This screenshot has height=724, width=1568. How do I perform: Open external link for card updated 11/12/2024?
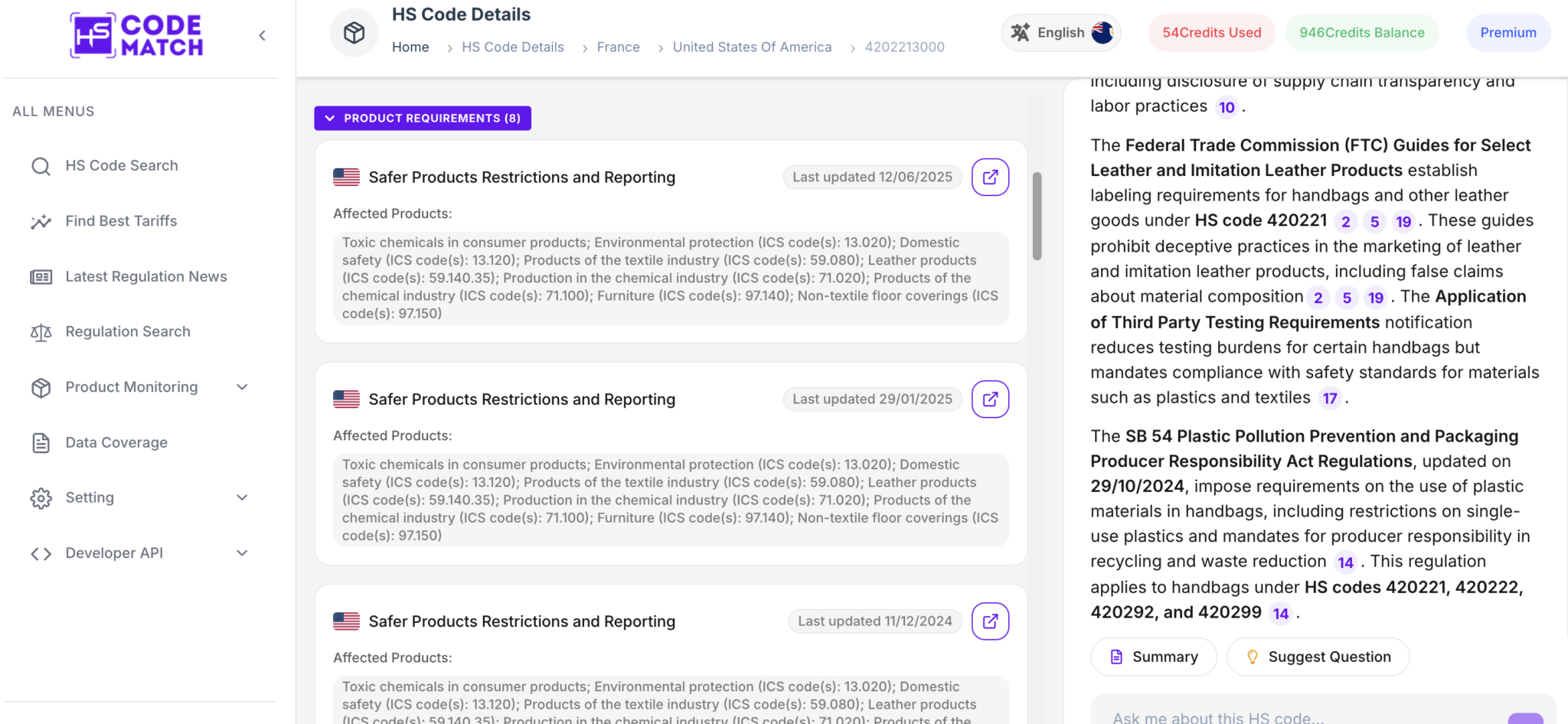coord(990,621)
